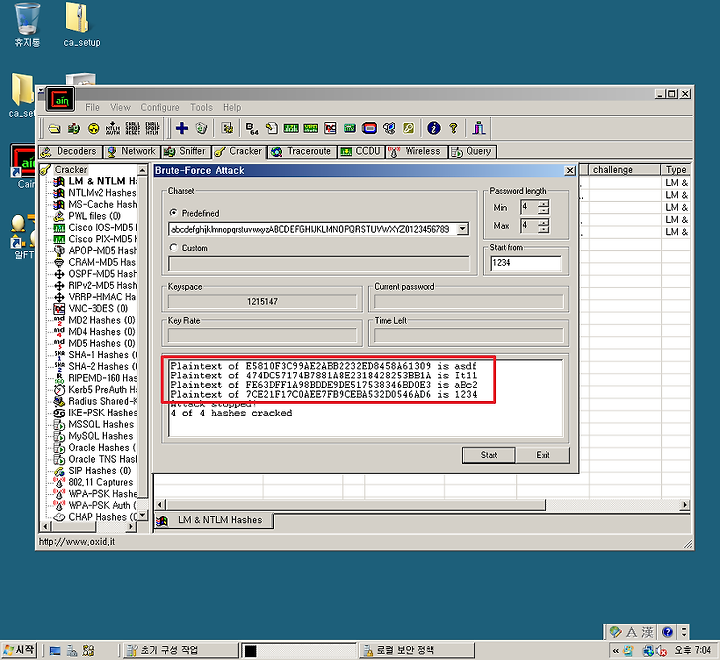Screen dimensions: 720x660
Task: Open the Base64 password decoder icon
Action: click(x=252, y=128)
